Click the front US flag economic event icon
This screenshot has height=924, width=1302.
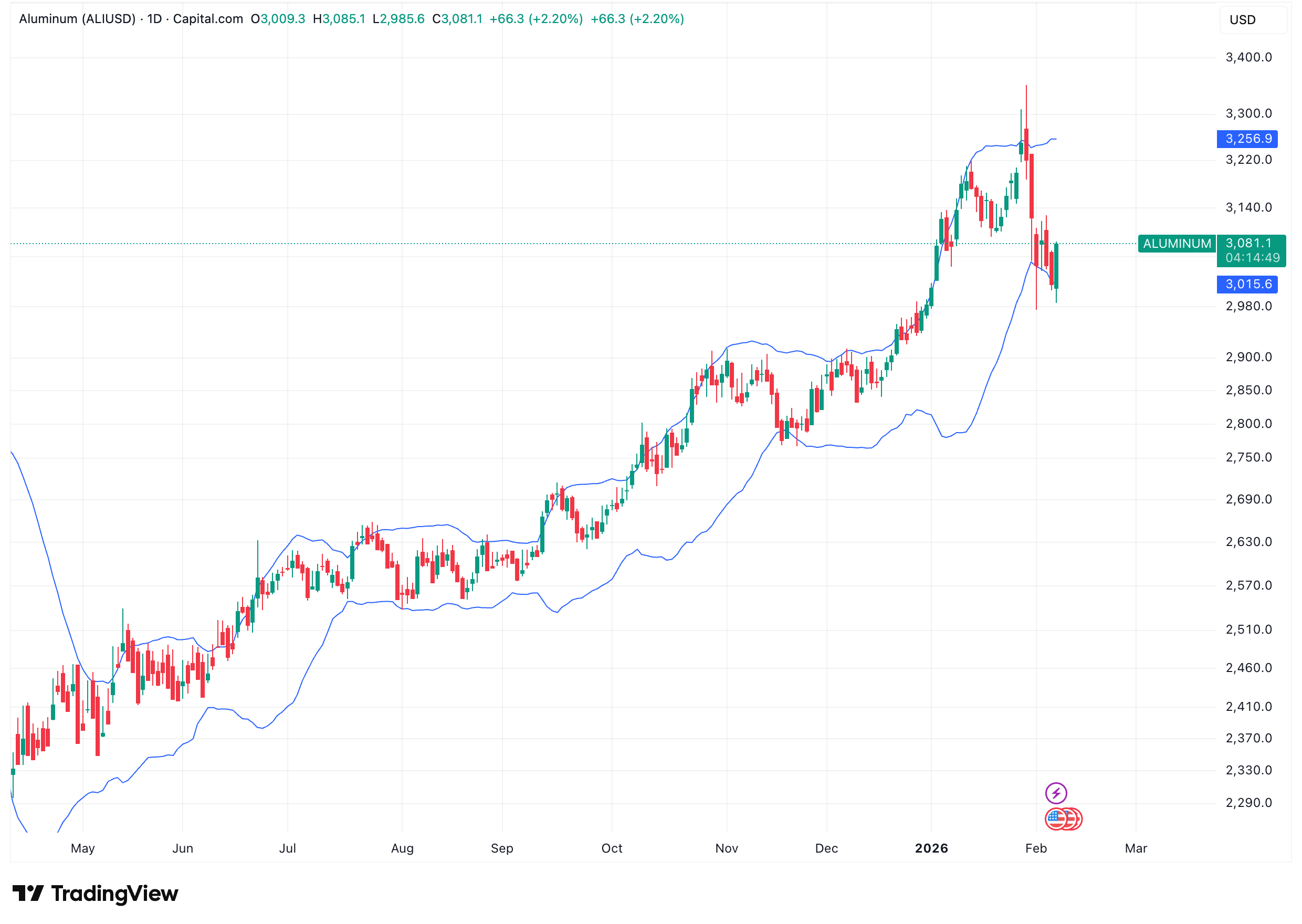pyautogui.click(x=1055, y=820)
